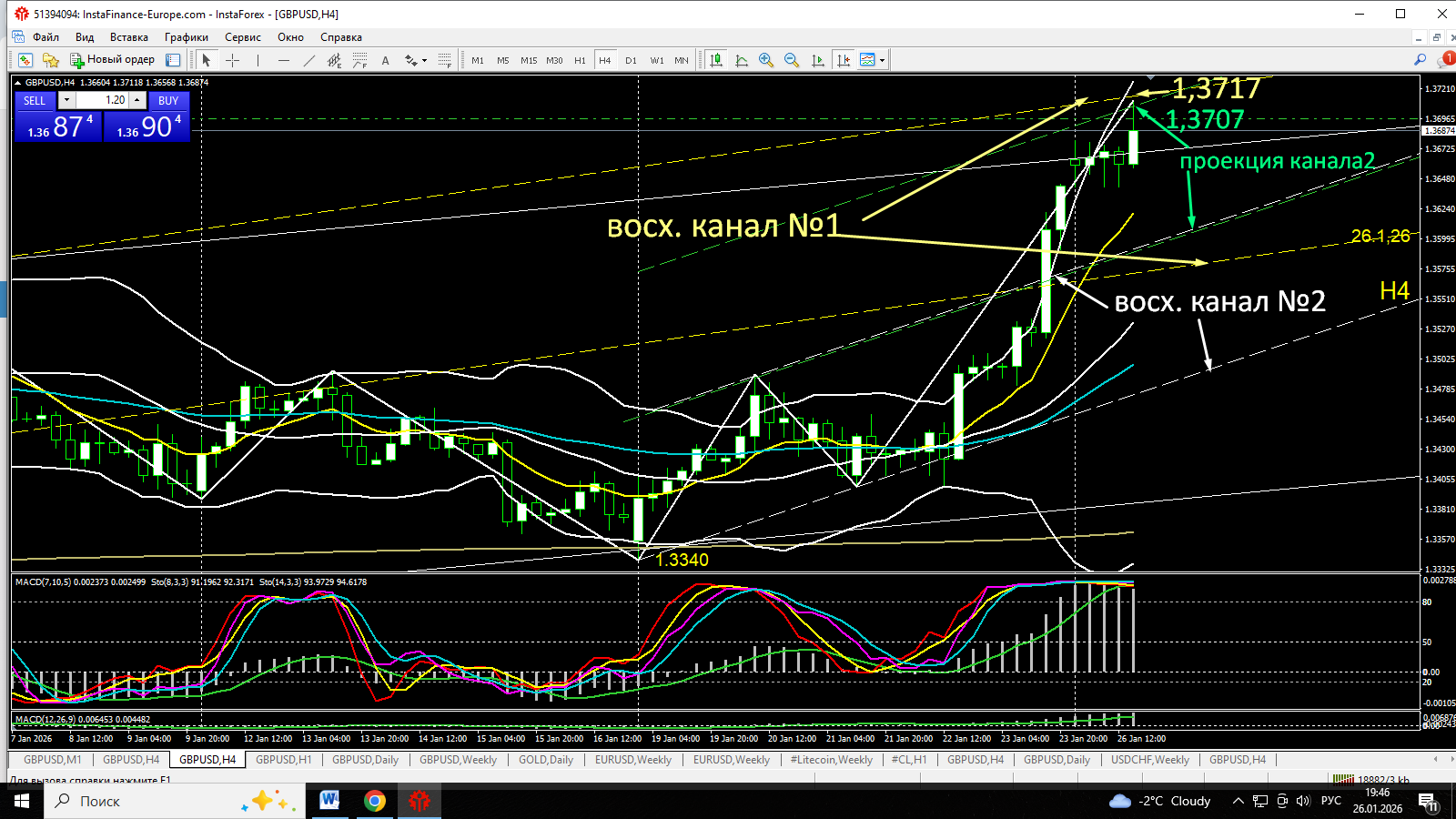The image size is (1456, 819).
Task: Switch timeframe to H1
Action: point(580,60)
